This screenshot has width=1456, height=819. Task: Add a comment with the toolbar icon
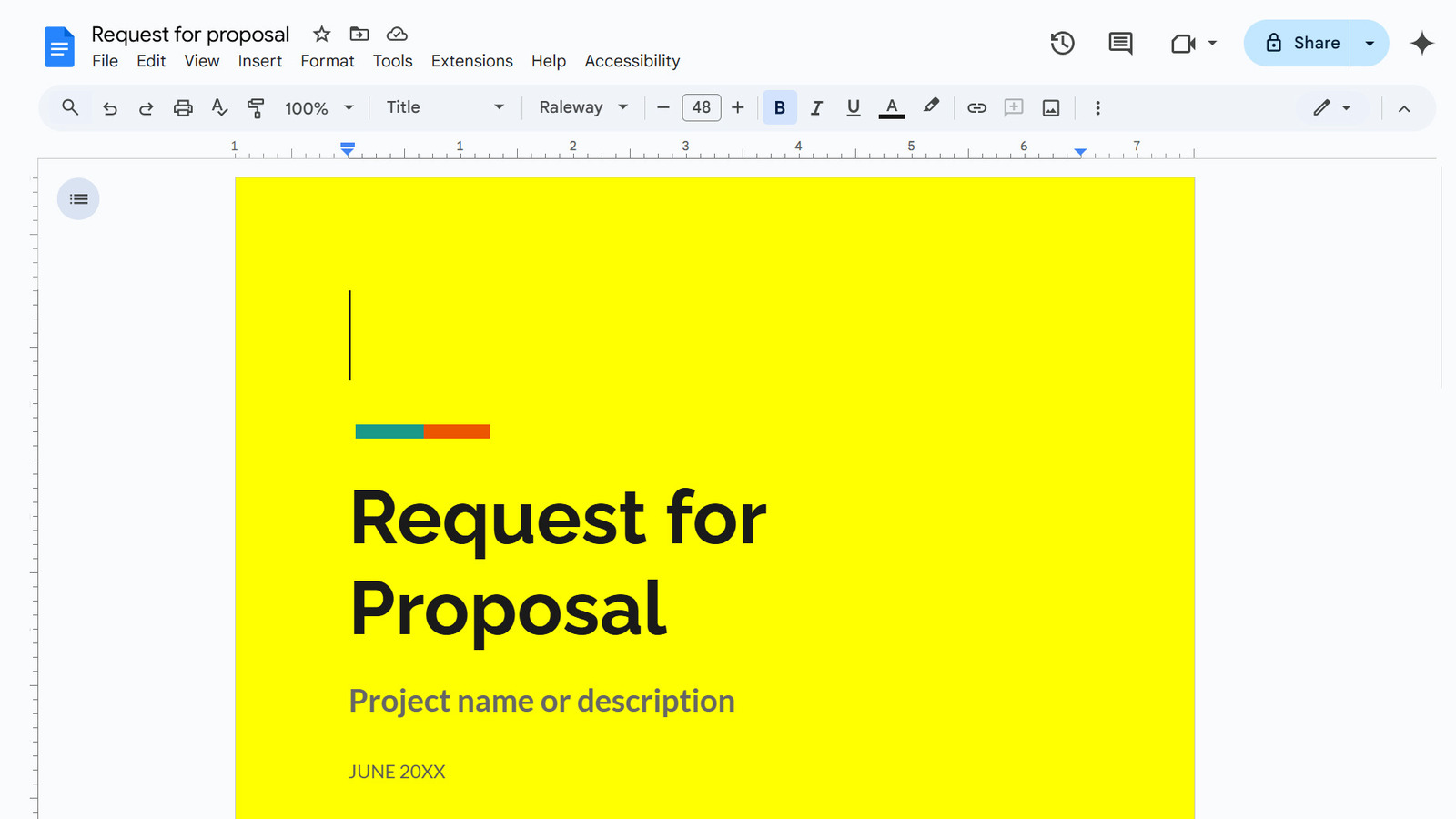point(1013,107)
